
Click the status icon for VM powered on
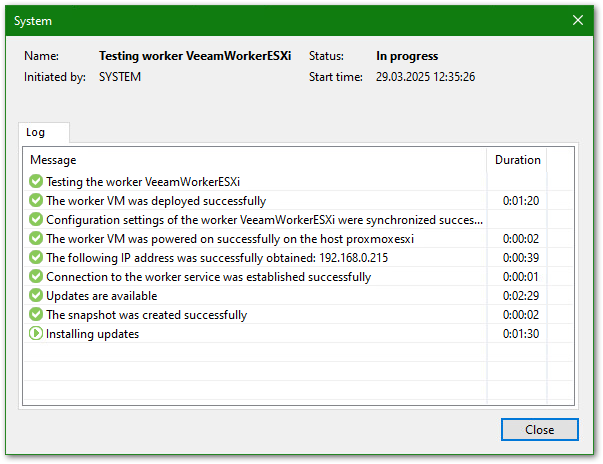(x=36, y=239)
